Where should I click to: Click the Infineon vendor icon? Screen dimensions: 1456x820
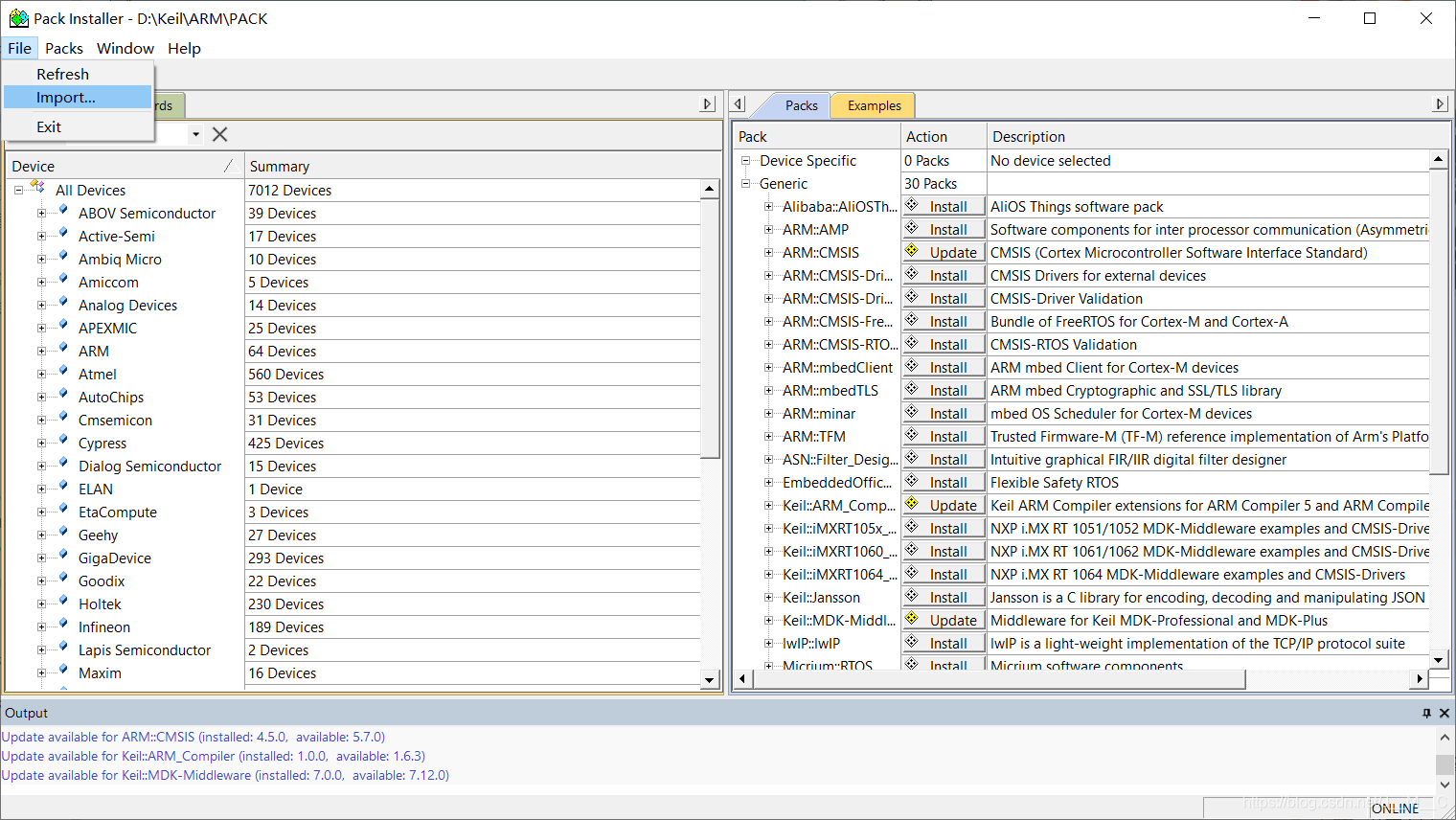coord(62,626)
